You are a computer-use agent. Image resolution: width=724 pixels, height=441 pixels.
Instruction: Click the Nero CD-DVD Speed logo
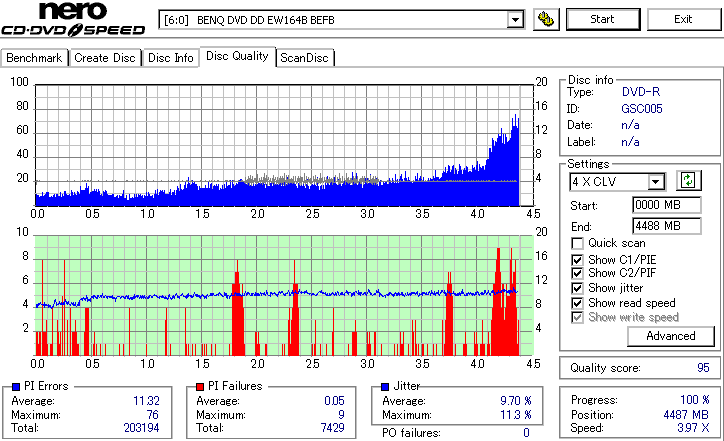click(73, 19)
